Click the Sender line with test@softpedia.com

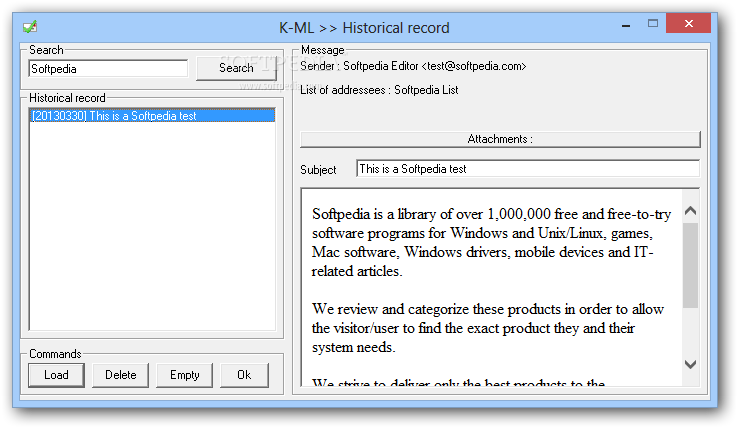[413, 66]
